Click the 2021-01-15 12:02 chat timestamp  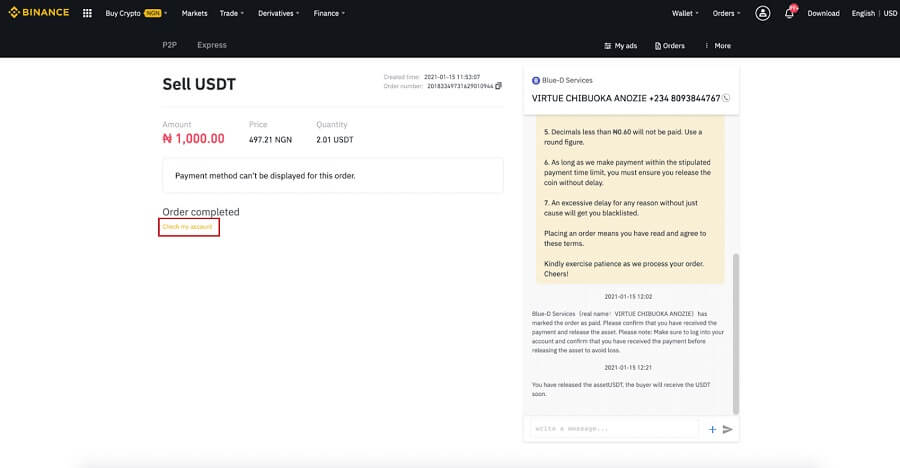click(628, 297)
